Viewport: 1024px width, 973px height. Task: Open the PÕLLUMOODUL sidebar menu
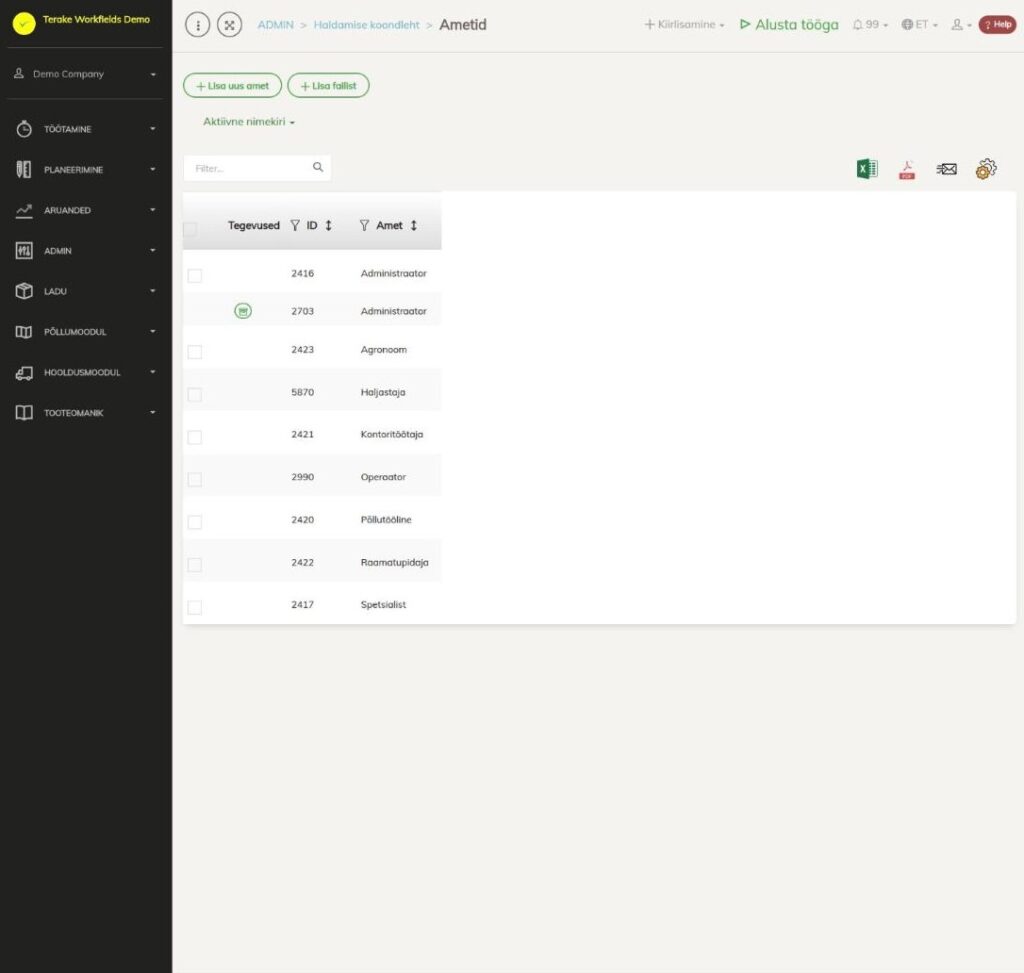point(86,332)
